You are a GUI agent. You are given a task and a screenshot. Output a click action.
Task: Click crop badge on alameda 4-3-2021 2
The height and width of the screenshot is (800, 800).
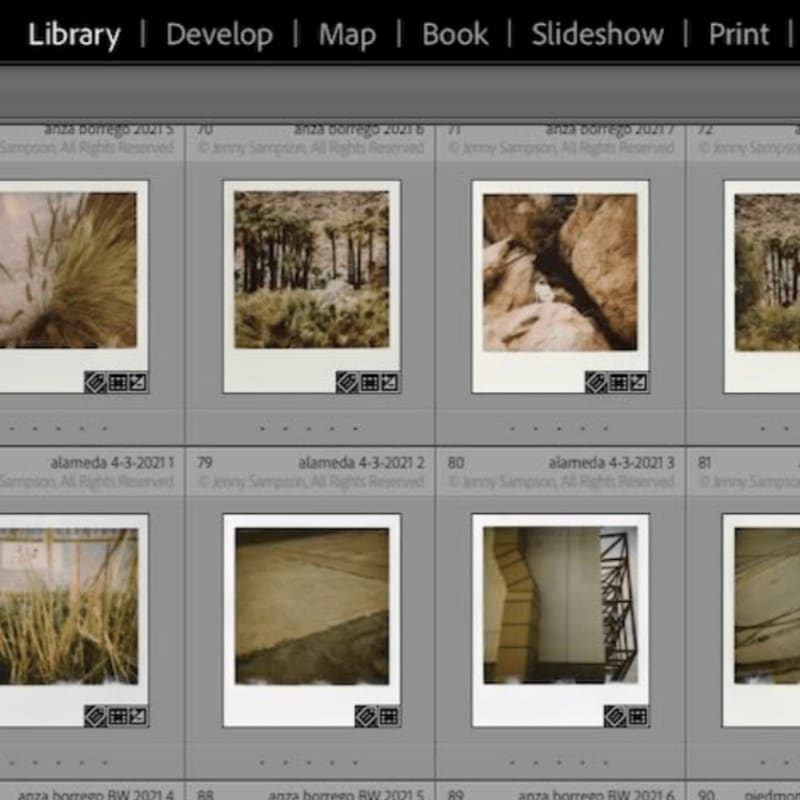388,716
